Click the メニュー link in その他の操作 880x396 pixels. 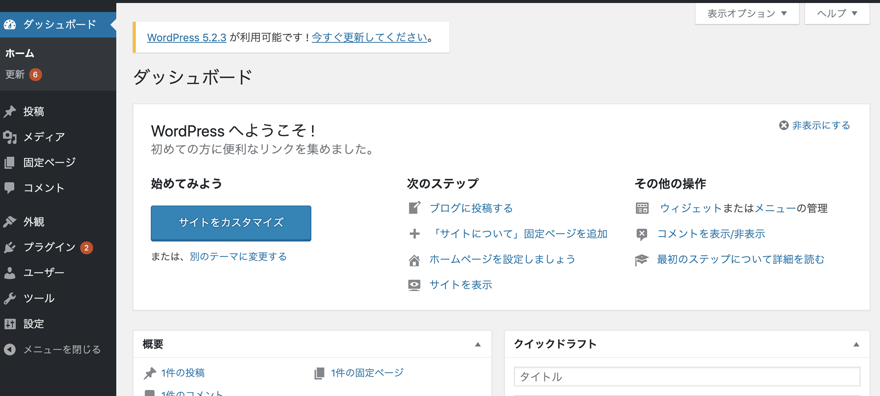tap(775, 209)
